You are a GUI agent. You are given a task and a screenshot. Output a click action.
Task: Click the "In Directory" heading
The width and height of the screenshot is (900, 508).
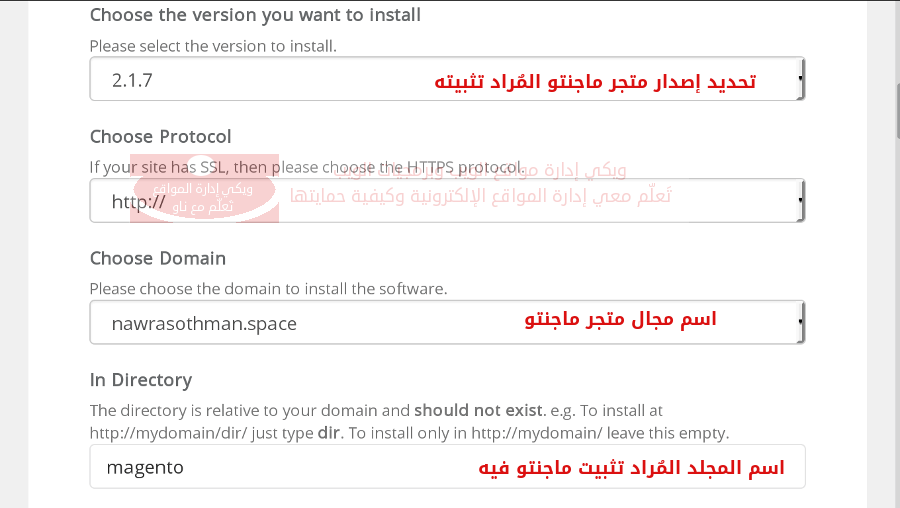click(x=140, y=380)
